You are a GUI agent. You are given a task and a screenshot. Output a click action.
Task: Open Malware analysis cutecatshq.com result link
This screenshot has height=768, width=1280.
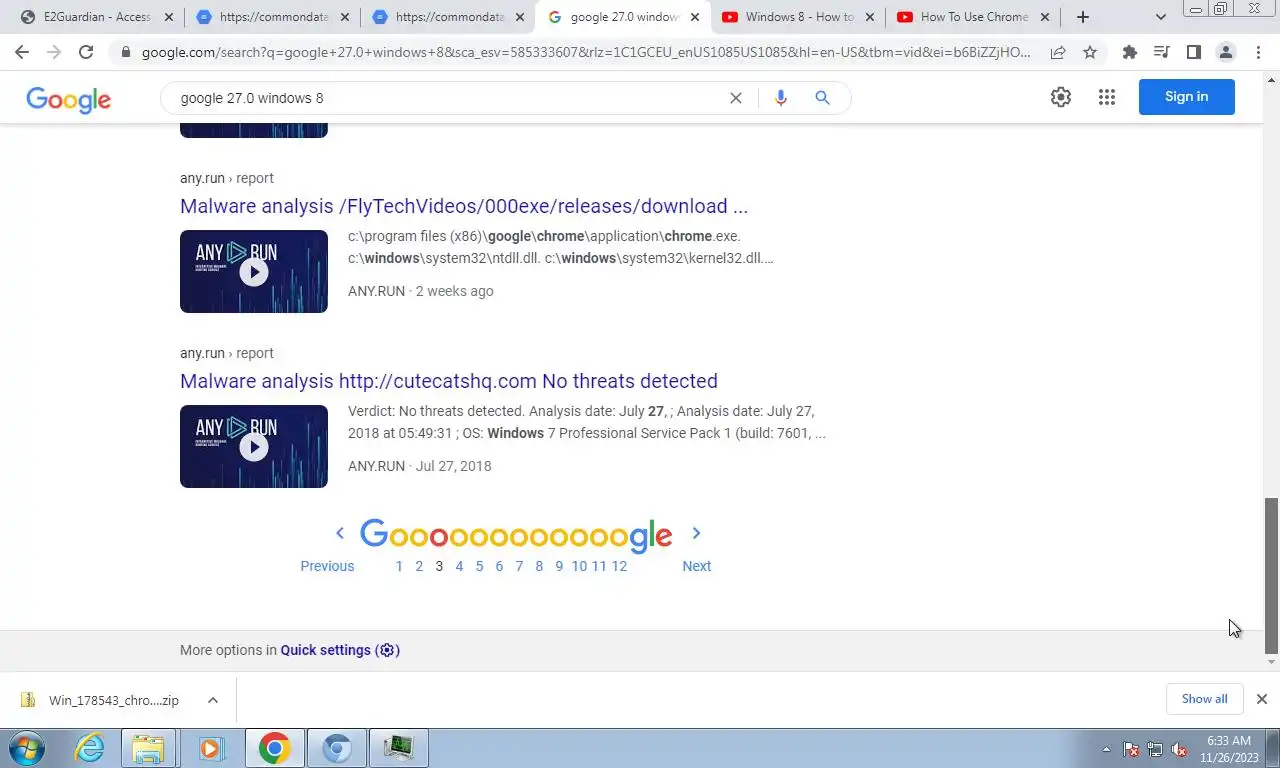[x=449, y=381]
